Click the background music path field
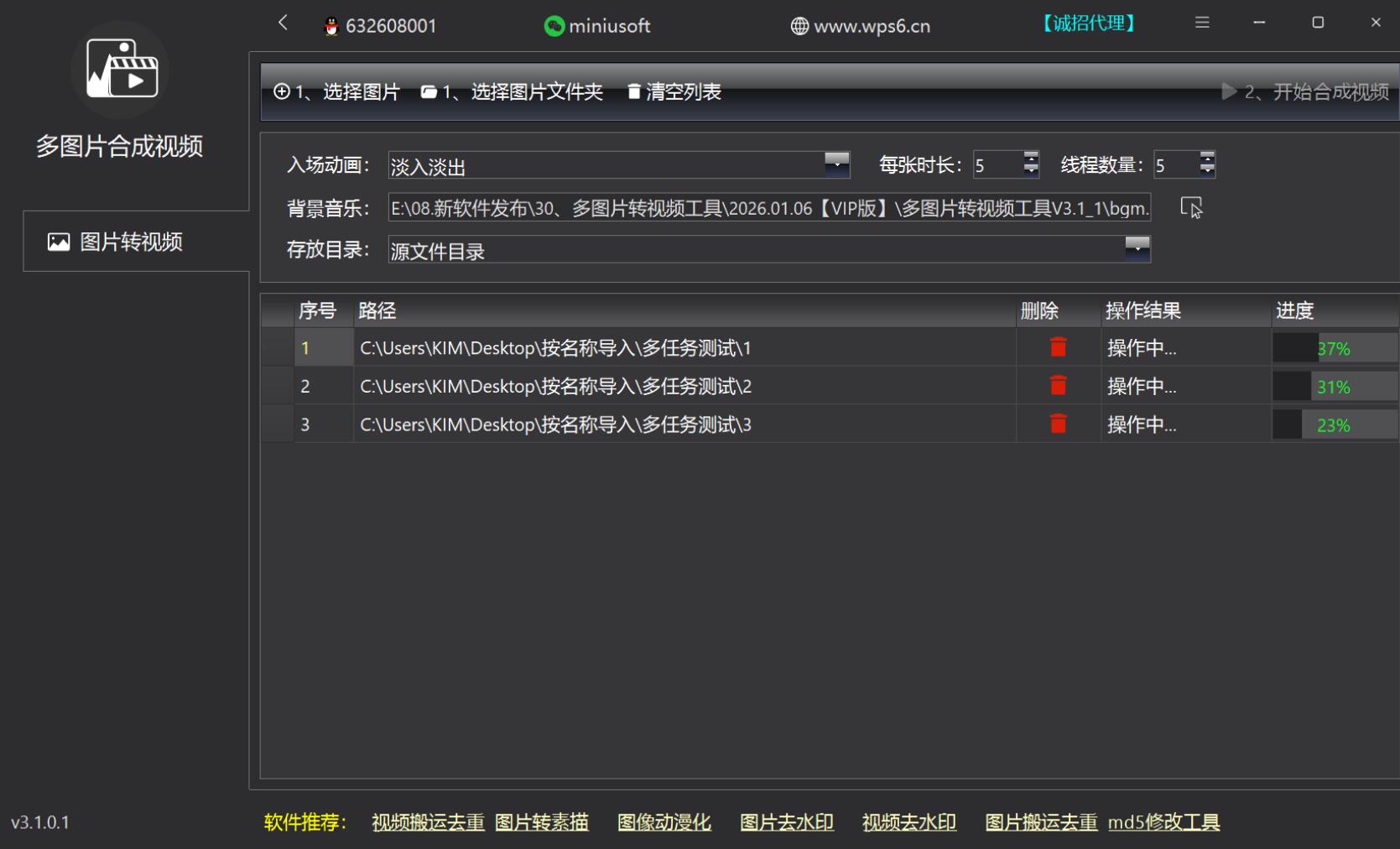1400x849 pixels. click(x=768, y=208)
